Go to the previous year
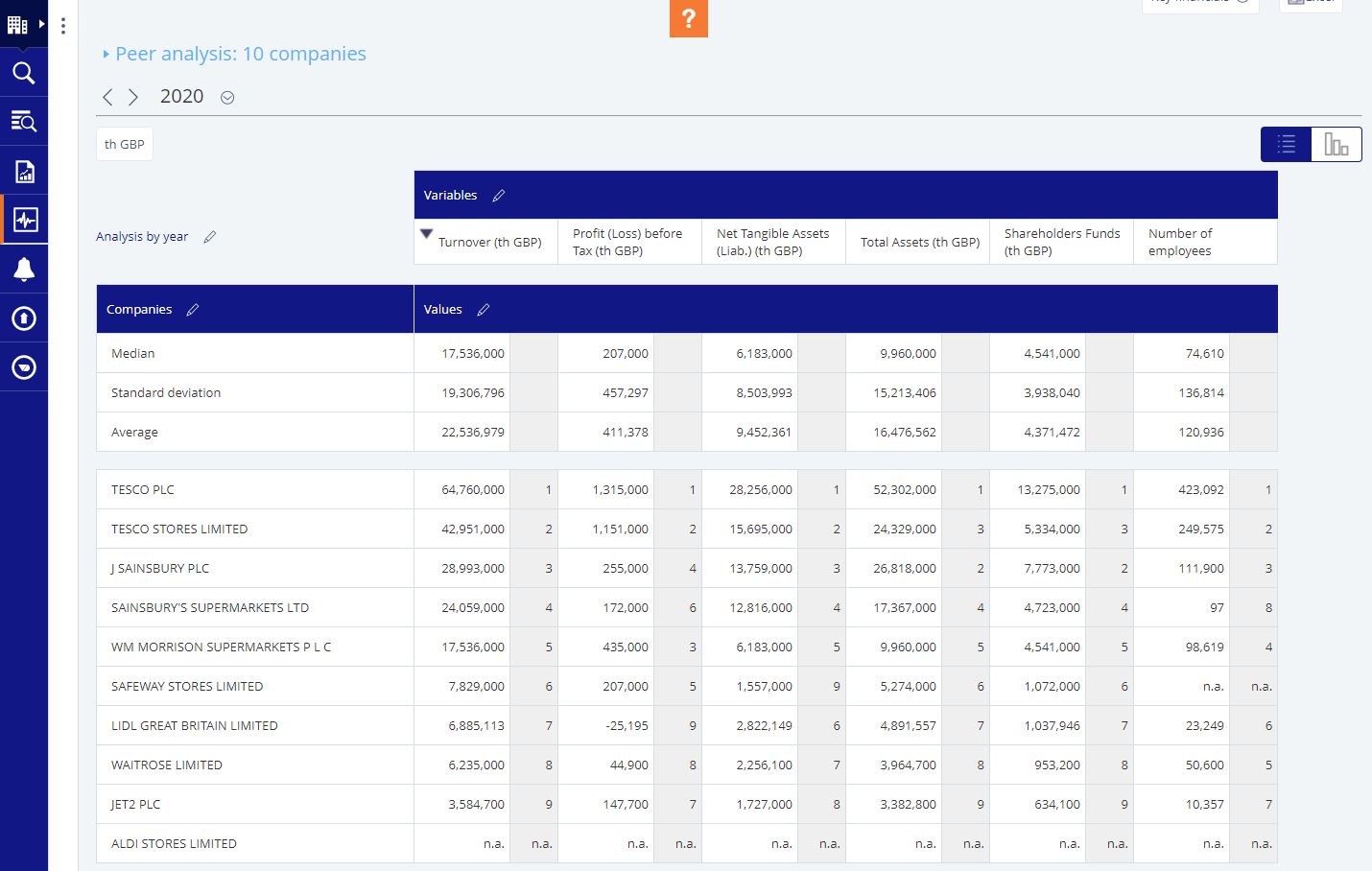 click(107, 97)
